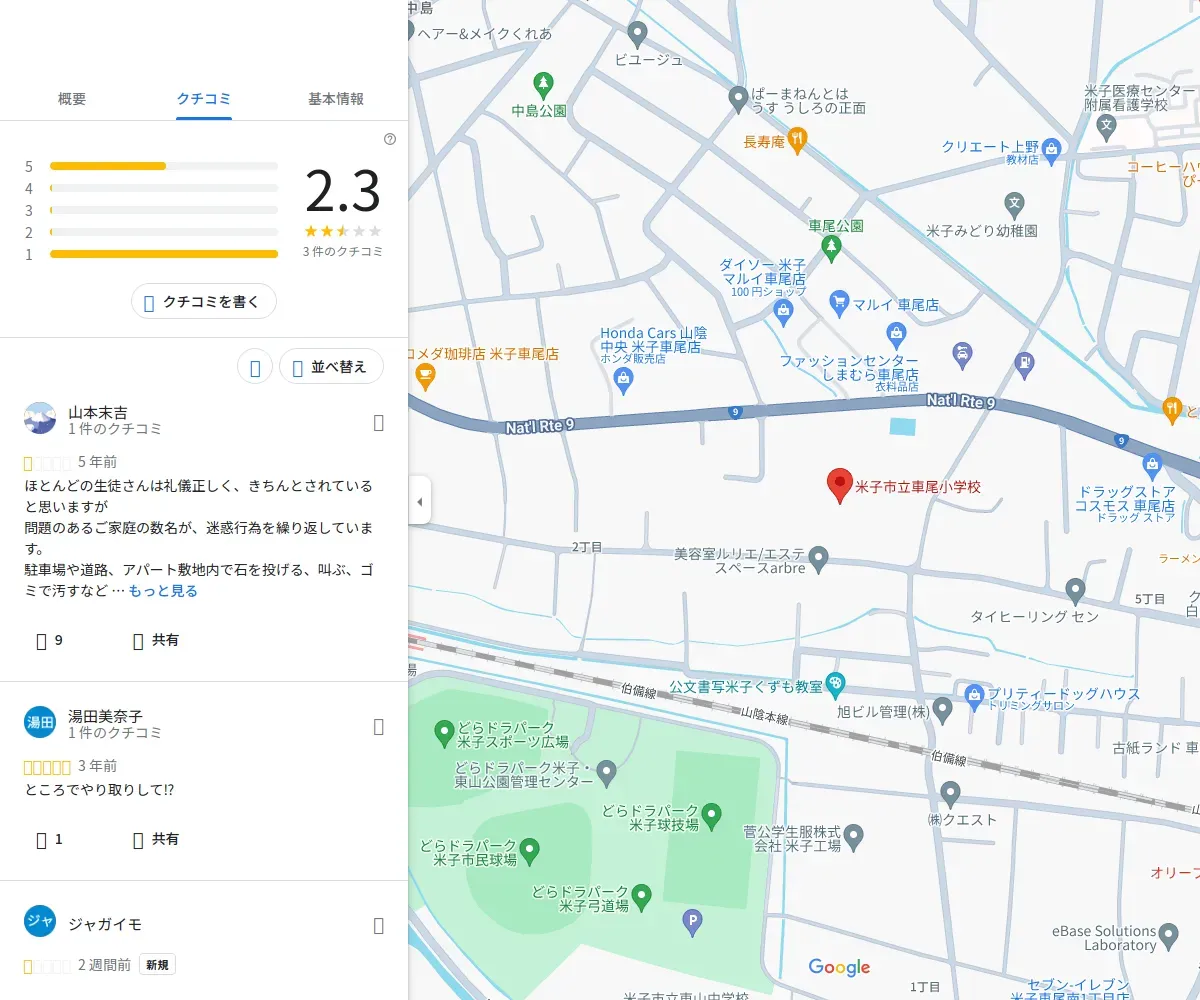Image resolution: width=1200 pixels, height=1000 pixels.
Task: Select 公文書写米子くずも教室 marker
Action: (x=836, y=684)
